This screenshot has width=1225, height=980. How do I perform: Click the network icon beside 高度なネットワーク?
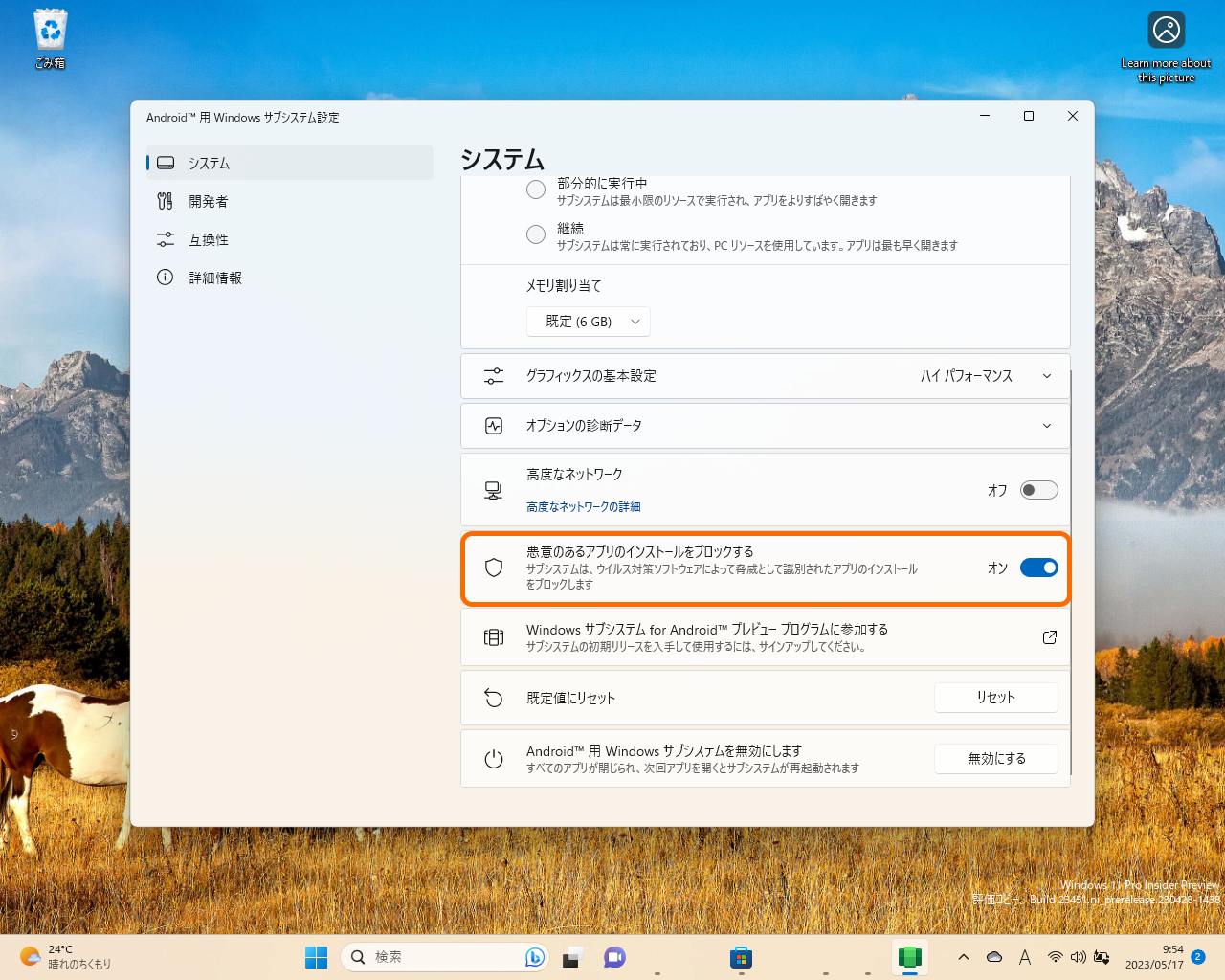(x=493, y=490)
